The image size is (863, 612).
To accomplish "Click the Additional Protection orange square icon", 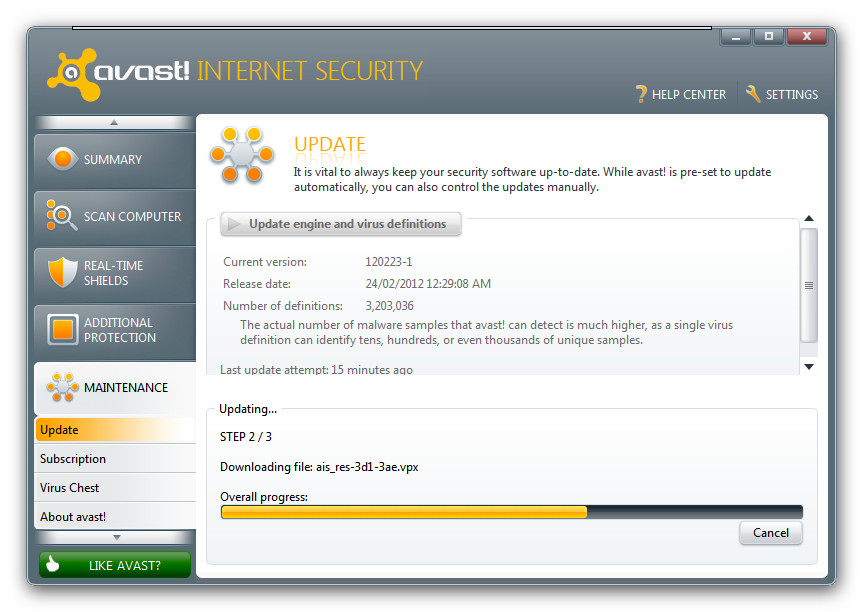I will [63, 330].
